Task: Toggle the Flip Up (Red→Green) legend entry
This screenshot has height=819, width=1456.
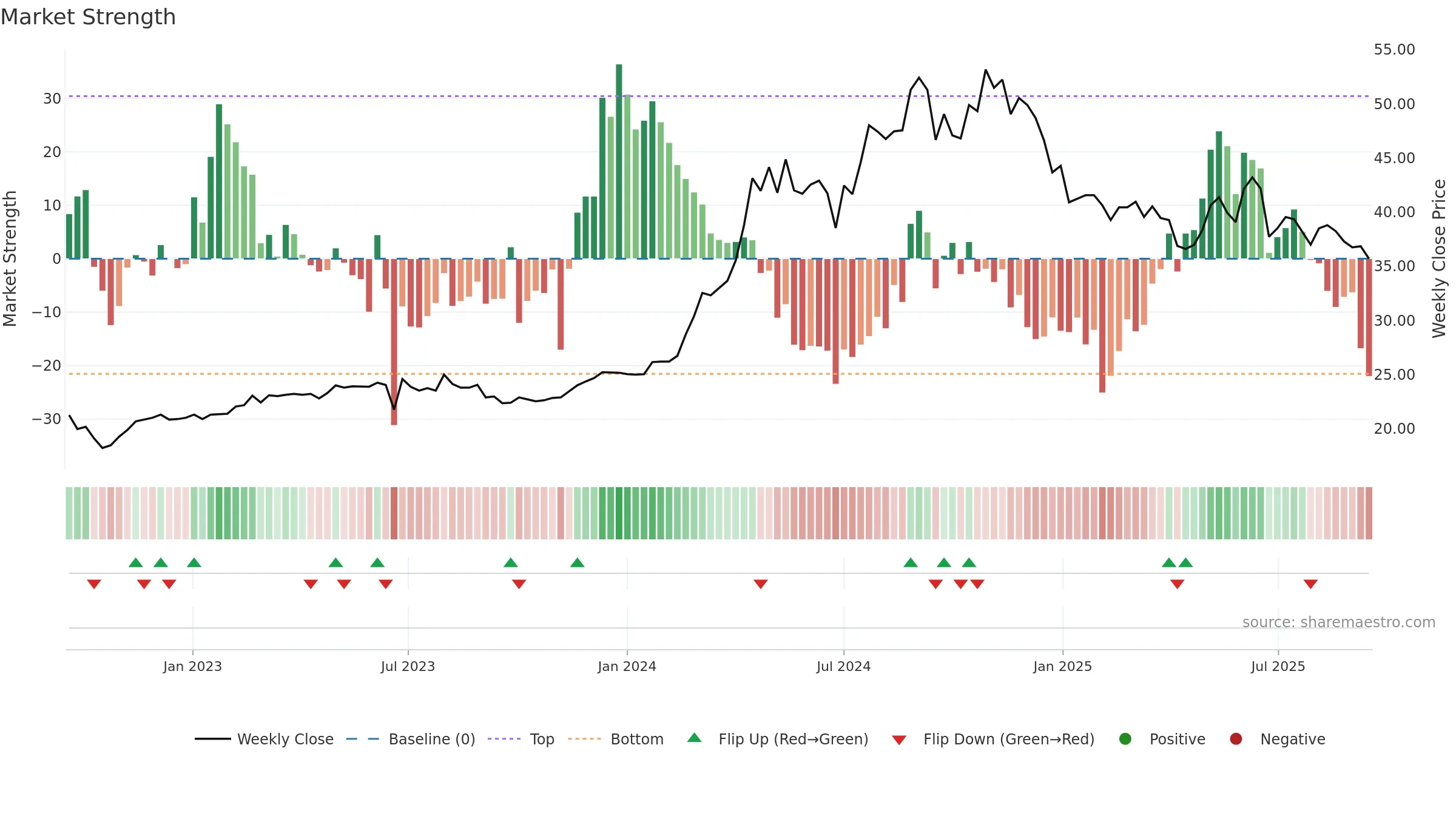Action: [778, 739]
